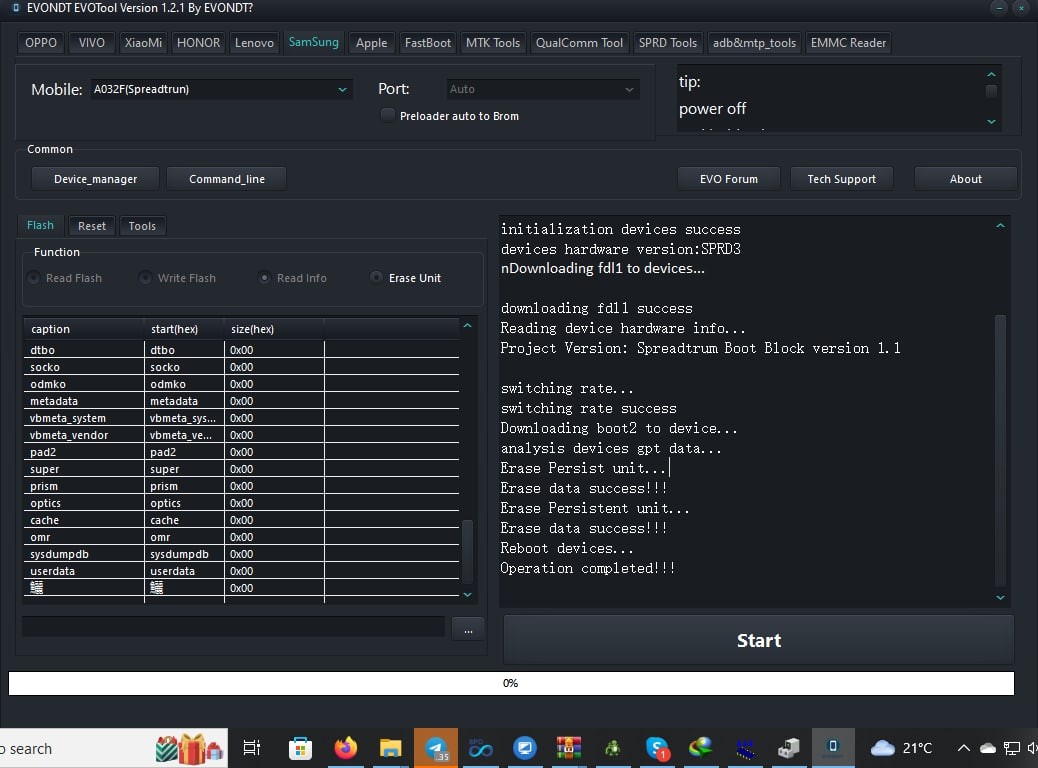The height and width of the screenshot is (768, 1038).
Task: Click the Command_line button
Action: click(x=226, y=179)
